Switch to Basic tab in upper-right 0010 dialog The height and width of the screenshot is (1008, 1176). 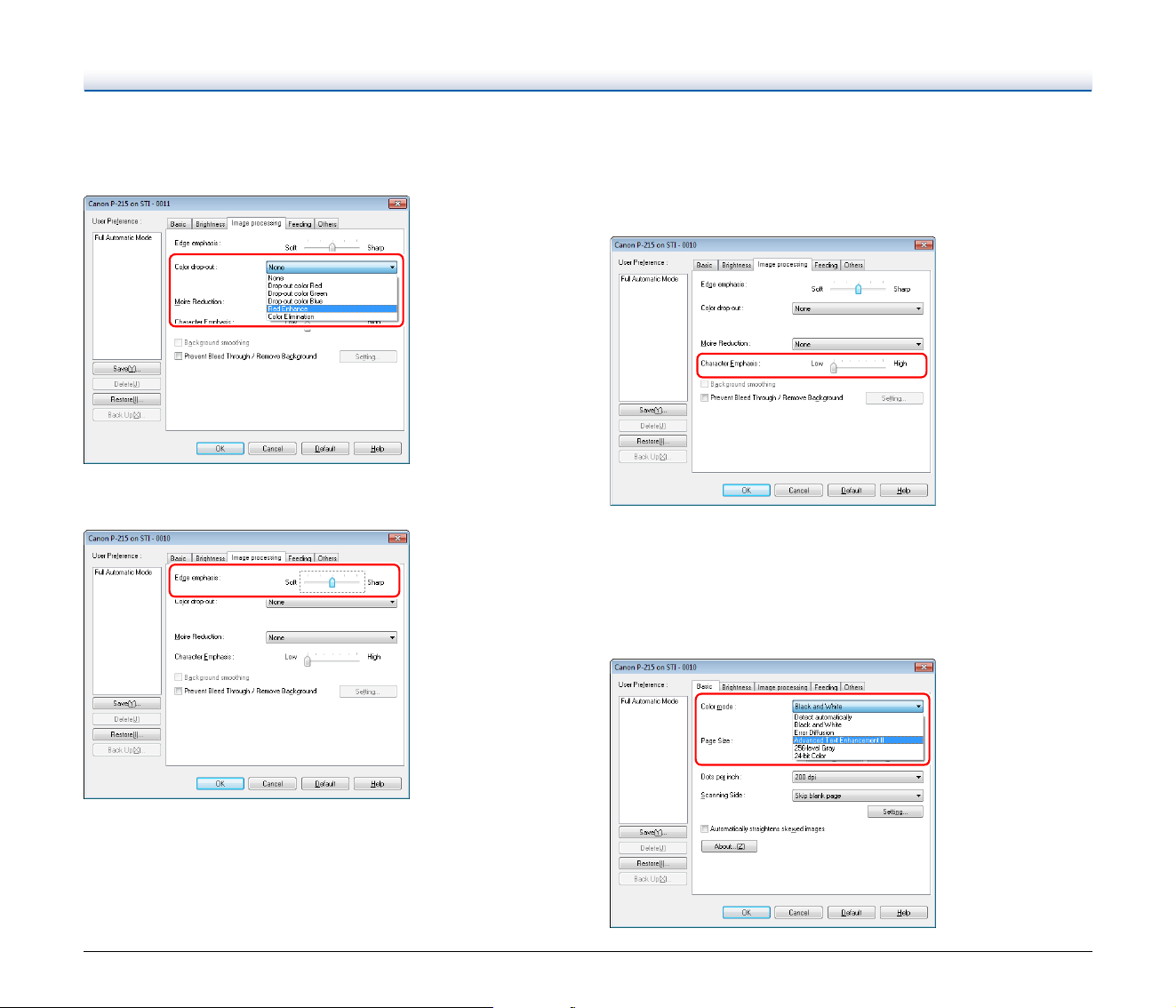[x=705, y=265]
